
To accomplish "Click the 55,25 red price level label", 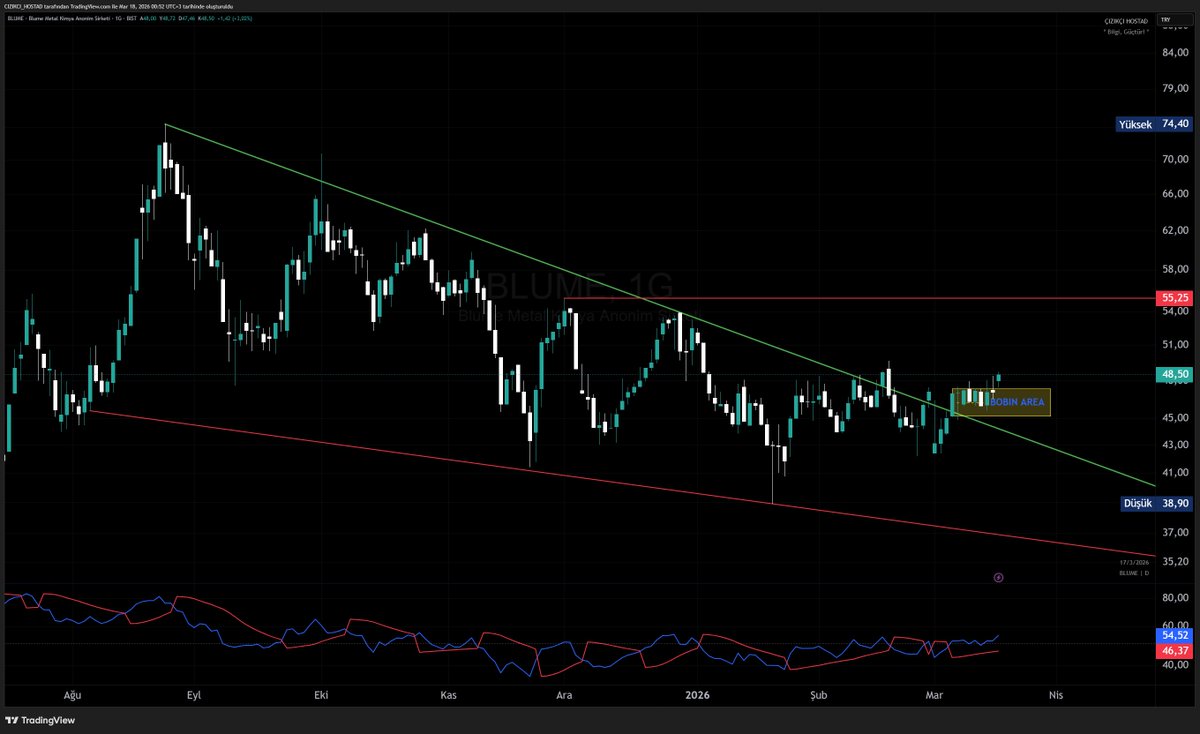I will [x=1174, y=298].
